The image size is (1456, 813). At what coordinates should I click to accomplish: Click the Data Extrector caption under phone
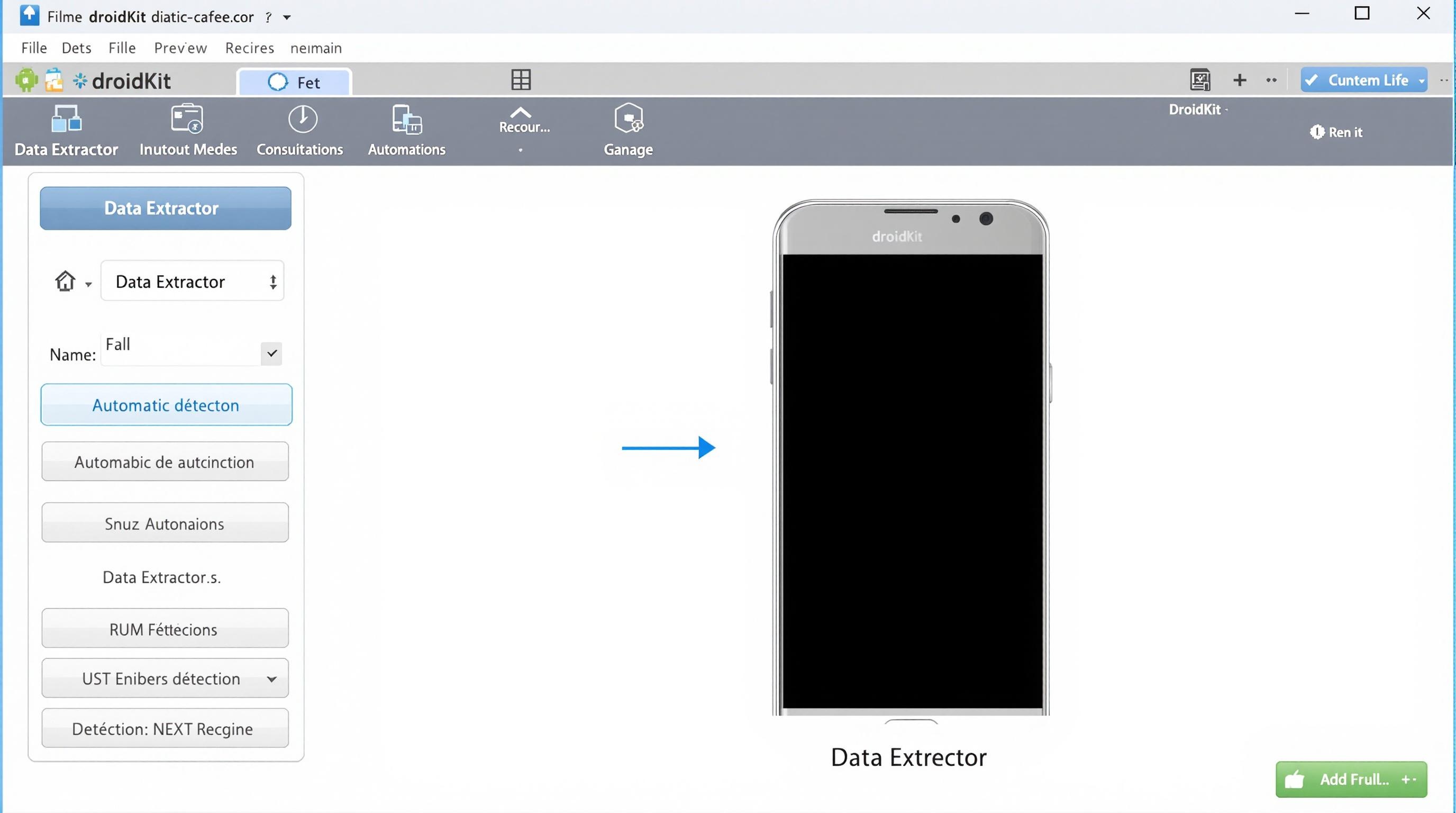909,757
